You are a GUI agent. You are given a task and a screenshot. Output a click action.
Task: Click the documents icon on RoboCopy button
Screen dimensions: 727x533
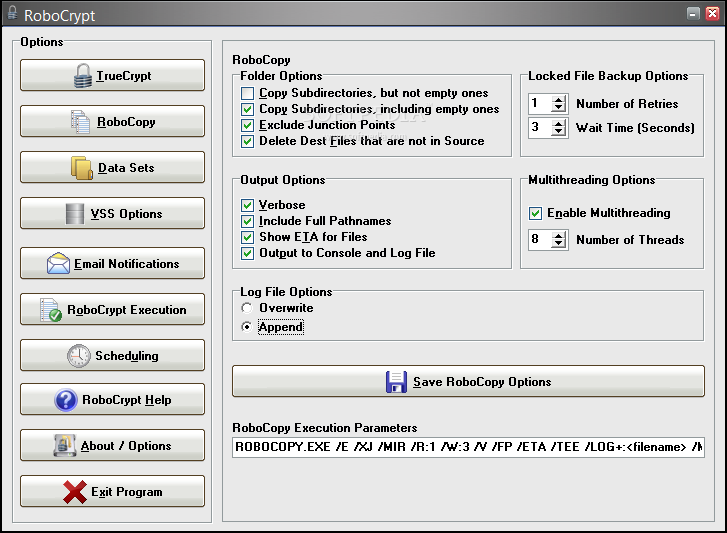[x=80, y=122]
